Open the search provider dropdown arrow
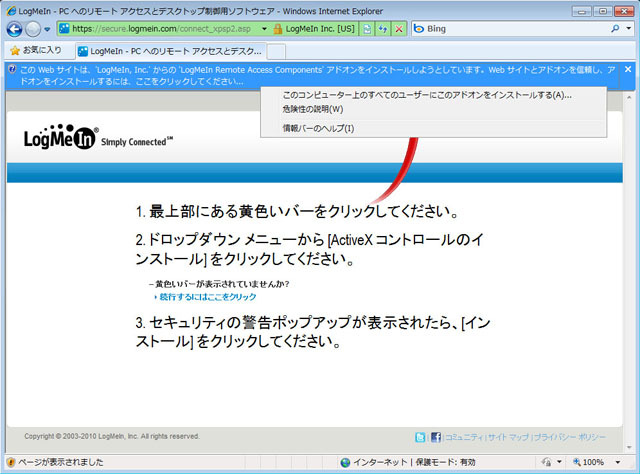640x474 pixels. 629,29
